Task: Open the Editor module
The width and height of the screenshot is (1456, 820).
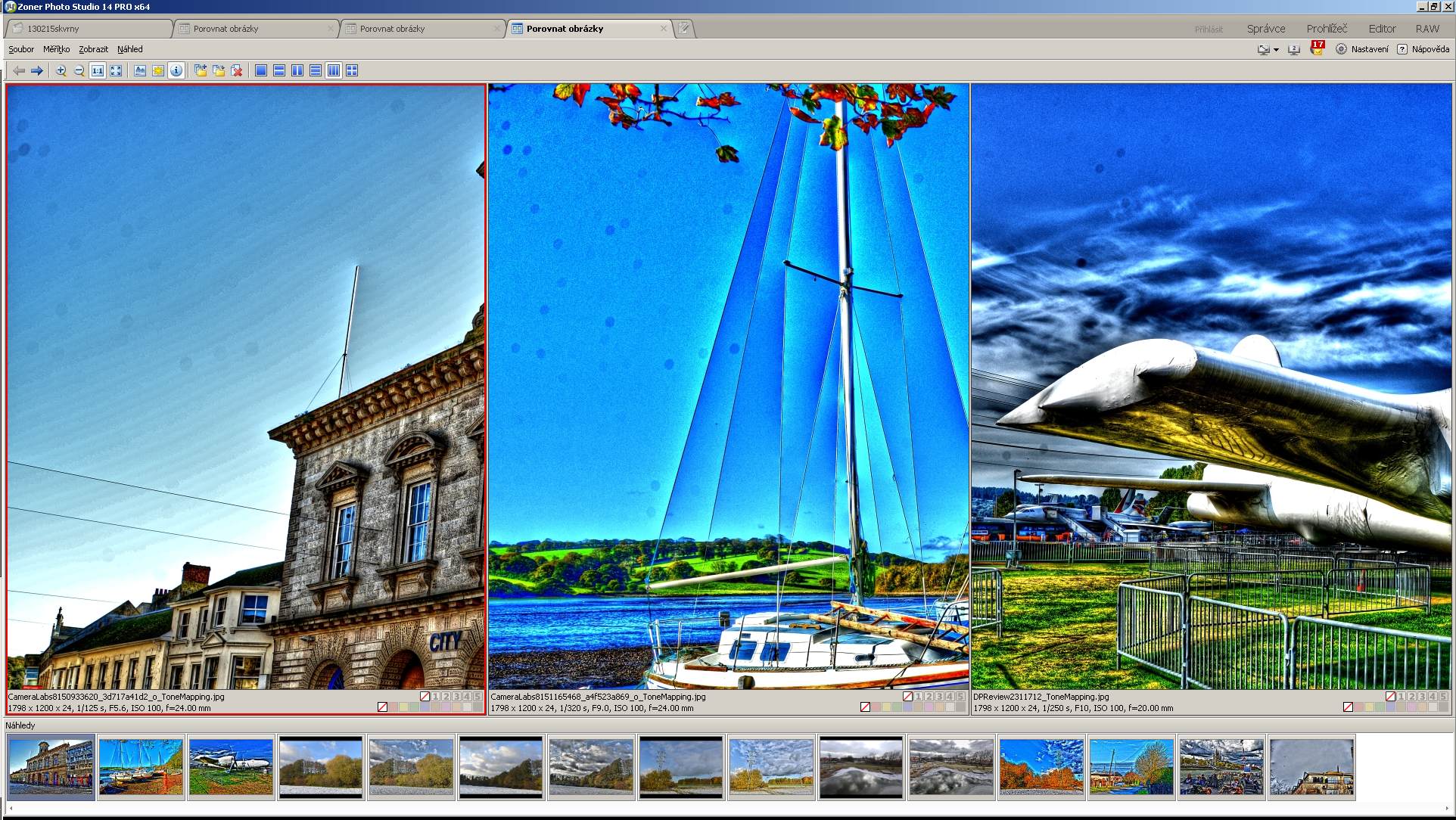Action: point(1382,29)
